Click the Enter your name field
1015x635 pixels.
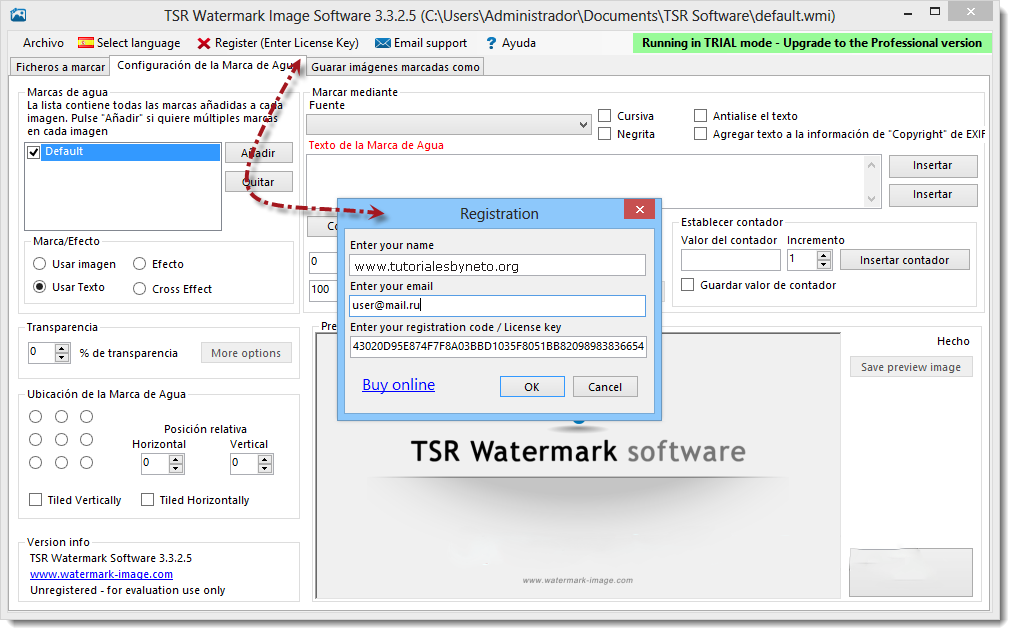click(x=497, y=265)
